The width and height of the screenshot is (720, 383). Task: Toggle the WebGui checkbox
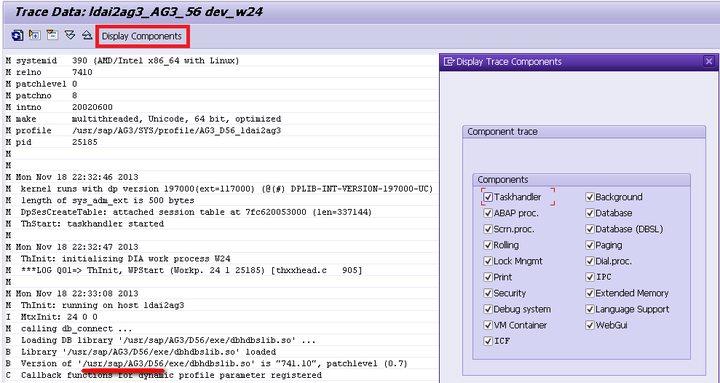click(x=590, y=325)
